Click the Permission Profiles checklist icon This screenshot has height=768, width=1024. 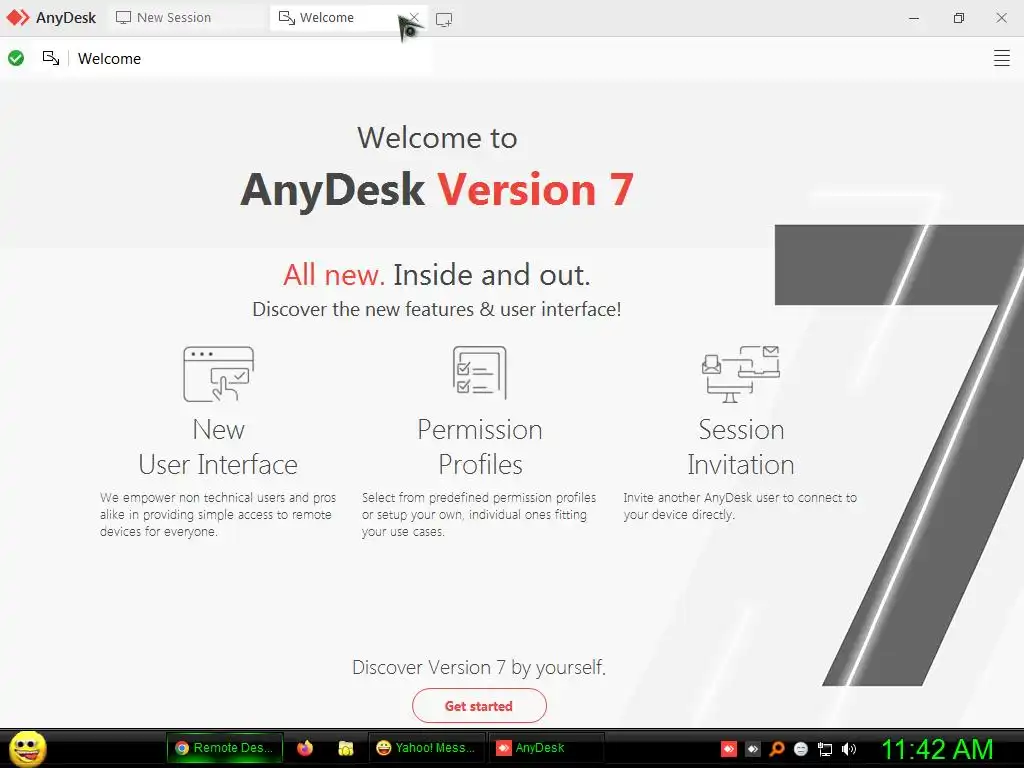click(479, 372)
